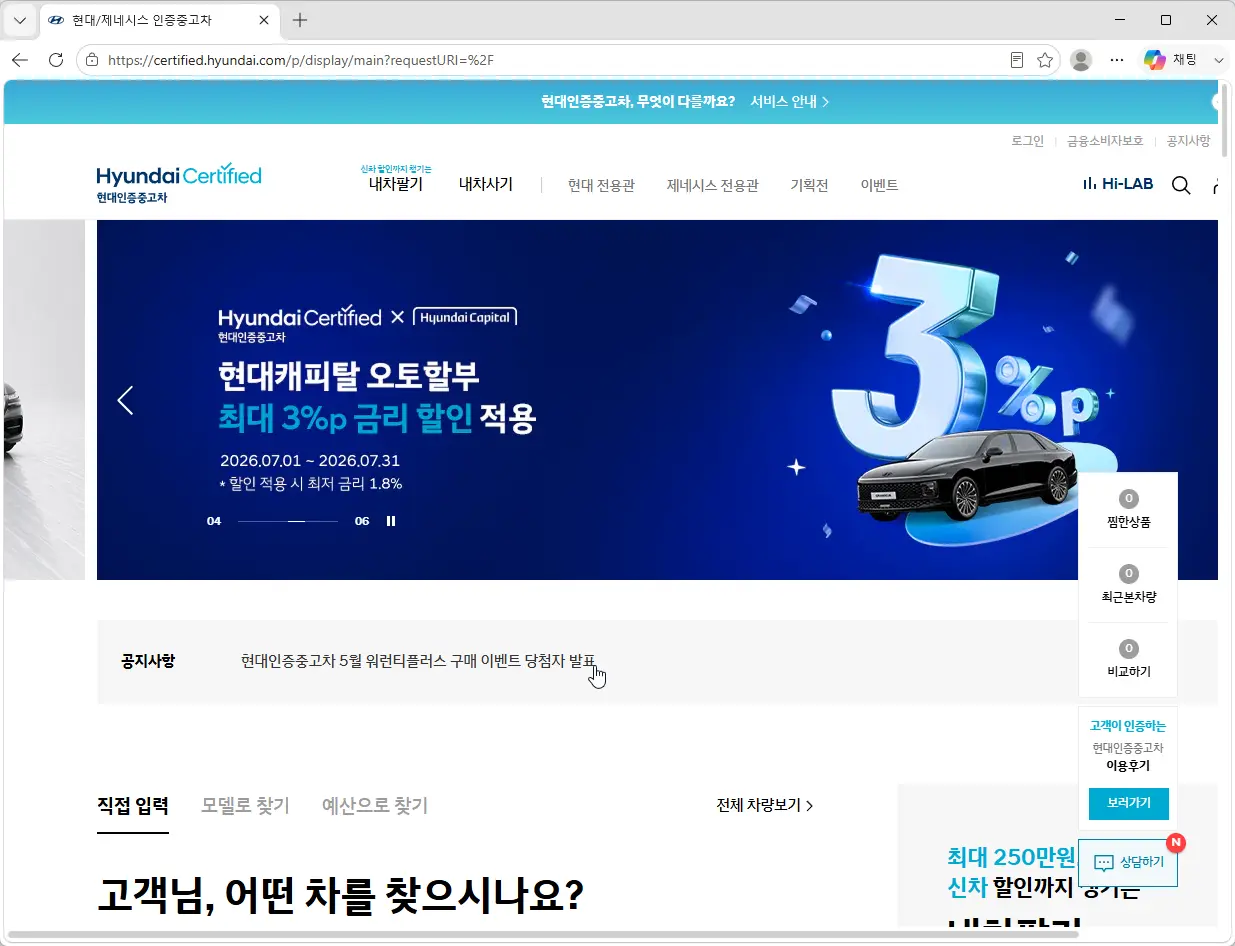This screenshot has height=946, width=1235.
Task: Click 로그인 link
Action: point(1027,141)
